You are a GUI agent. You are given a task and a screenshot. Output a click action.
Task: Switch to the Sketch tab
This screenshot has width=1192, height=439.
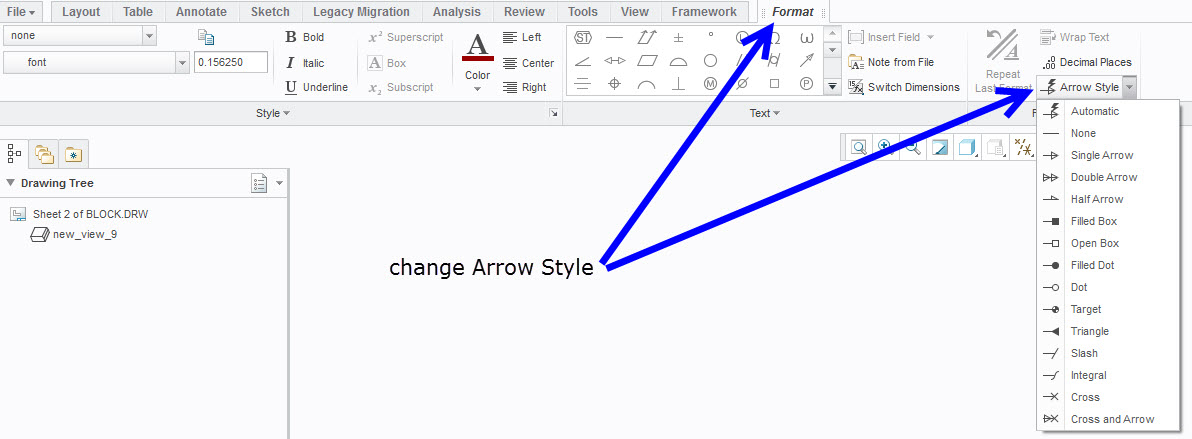pyautogui.click(x=270, y=11)
